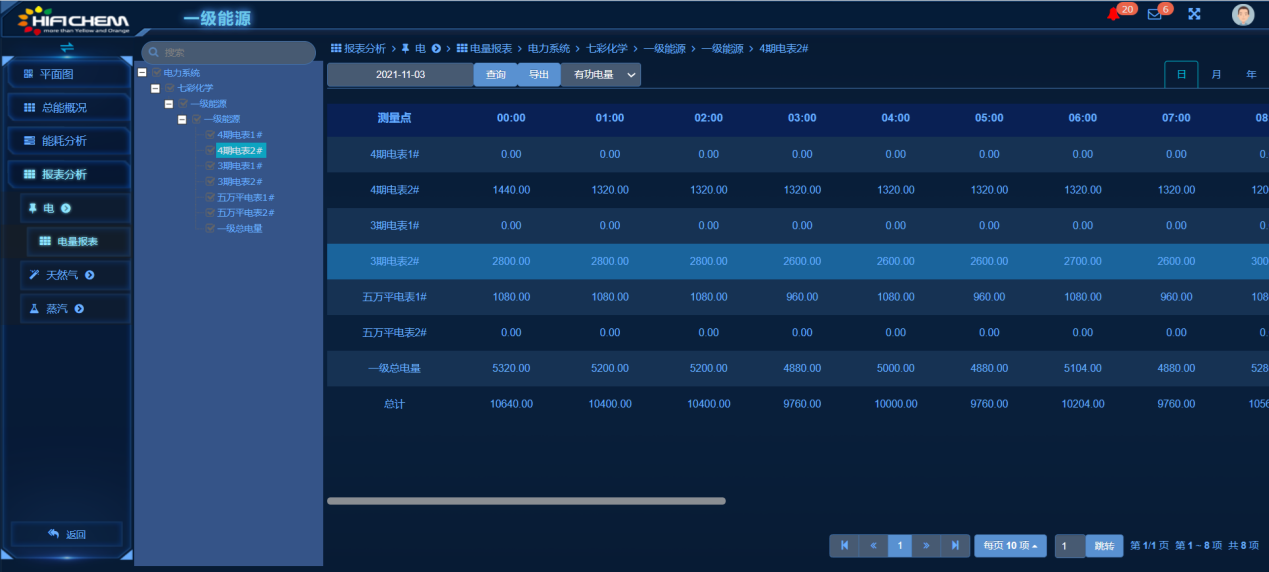Collapse the sidebar with the swap arrows icon
Image resolution: width=1269 pixels, height=572 pixels.
67,47
